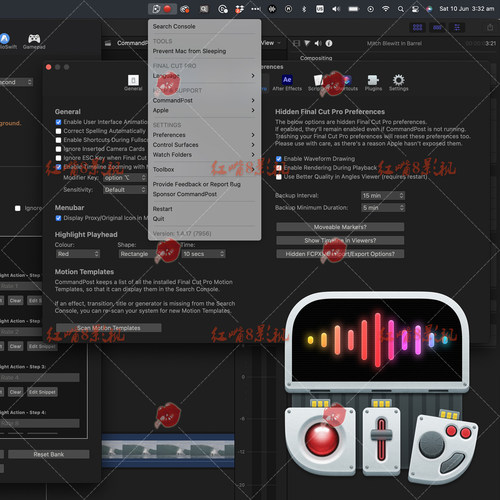500x500 pixels.
Task: Show the filter inspector icon
Action: tap(307, 43)
